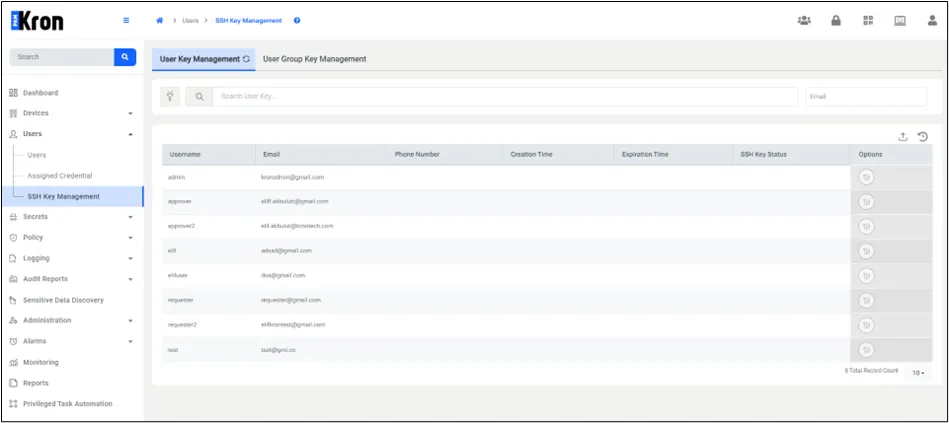Open Sensitive Data Discovery menu item
The image size is (949, 423).
[x=63, y=300]
